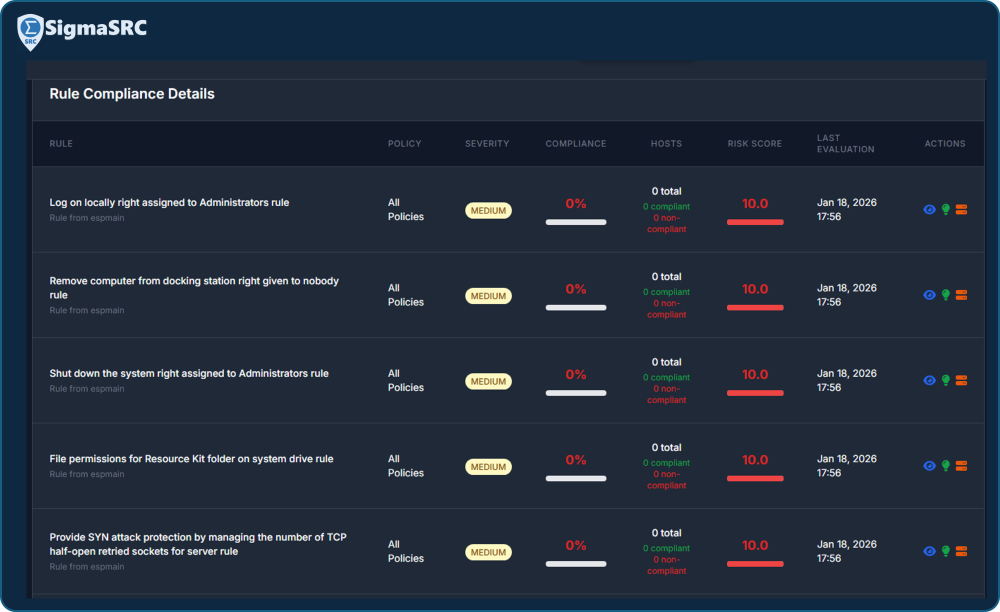The image size is (1000, 612).
Task: Select 'Provide SYN attack protection' rule name
Action: [x=198, y=544]
